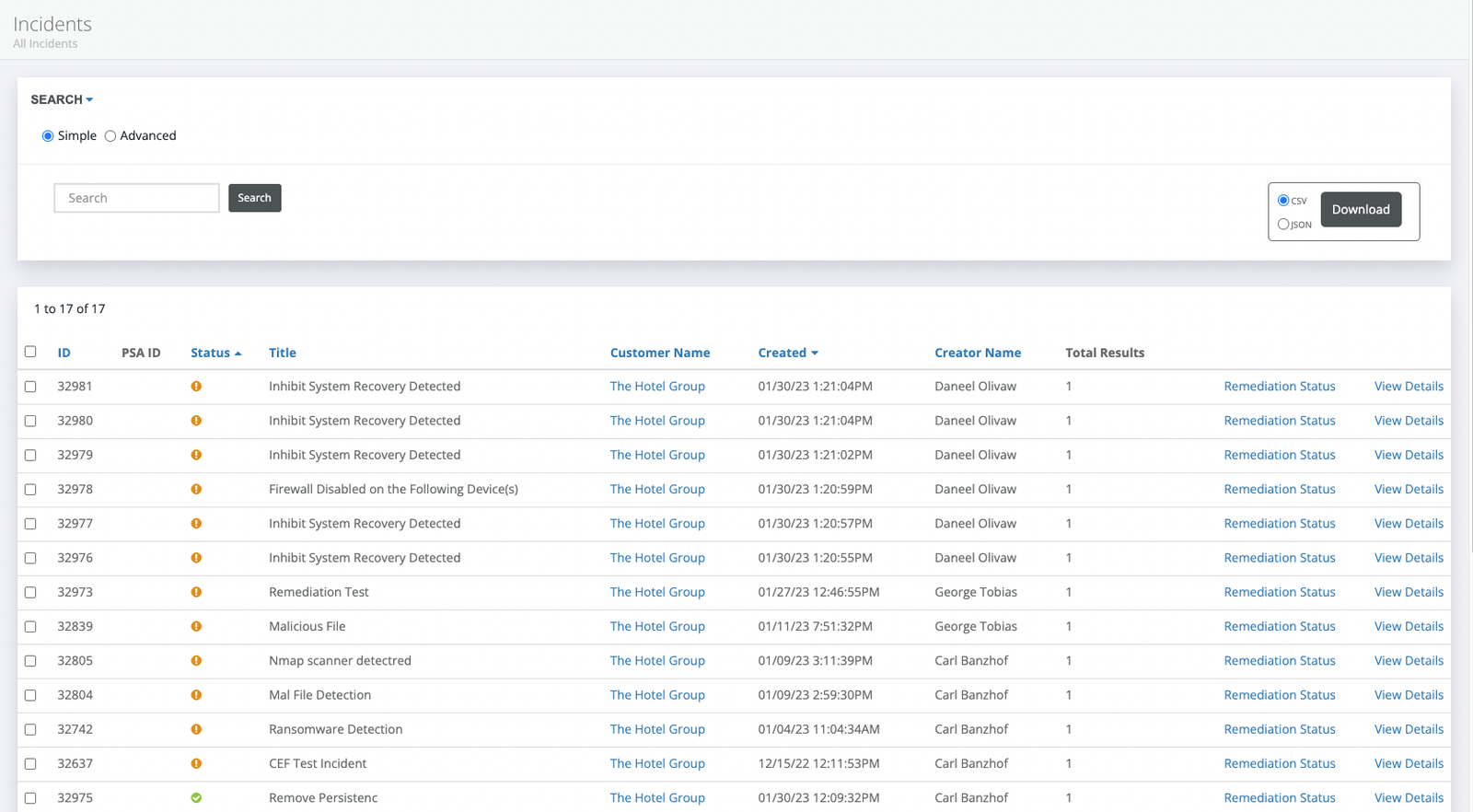Click the 'PSA ID' column header
The width and height of the screenshot is (1473, 812).
(x=141, y=353)
